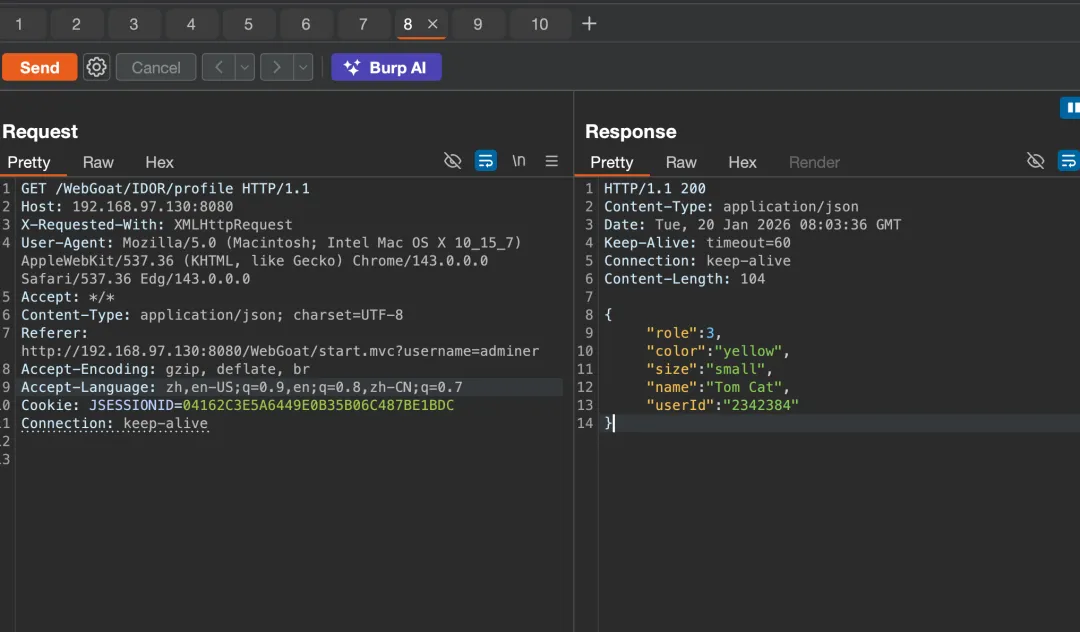1080x632 pixels.
Task: Click the JSESSIONID cookie value in request
Action: (317, 405)
